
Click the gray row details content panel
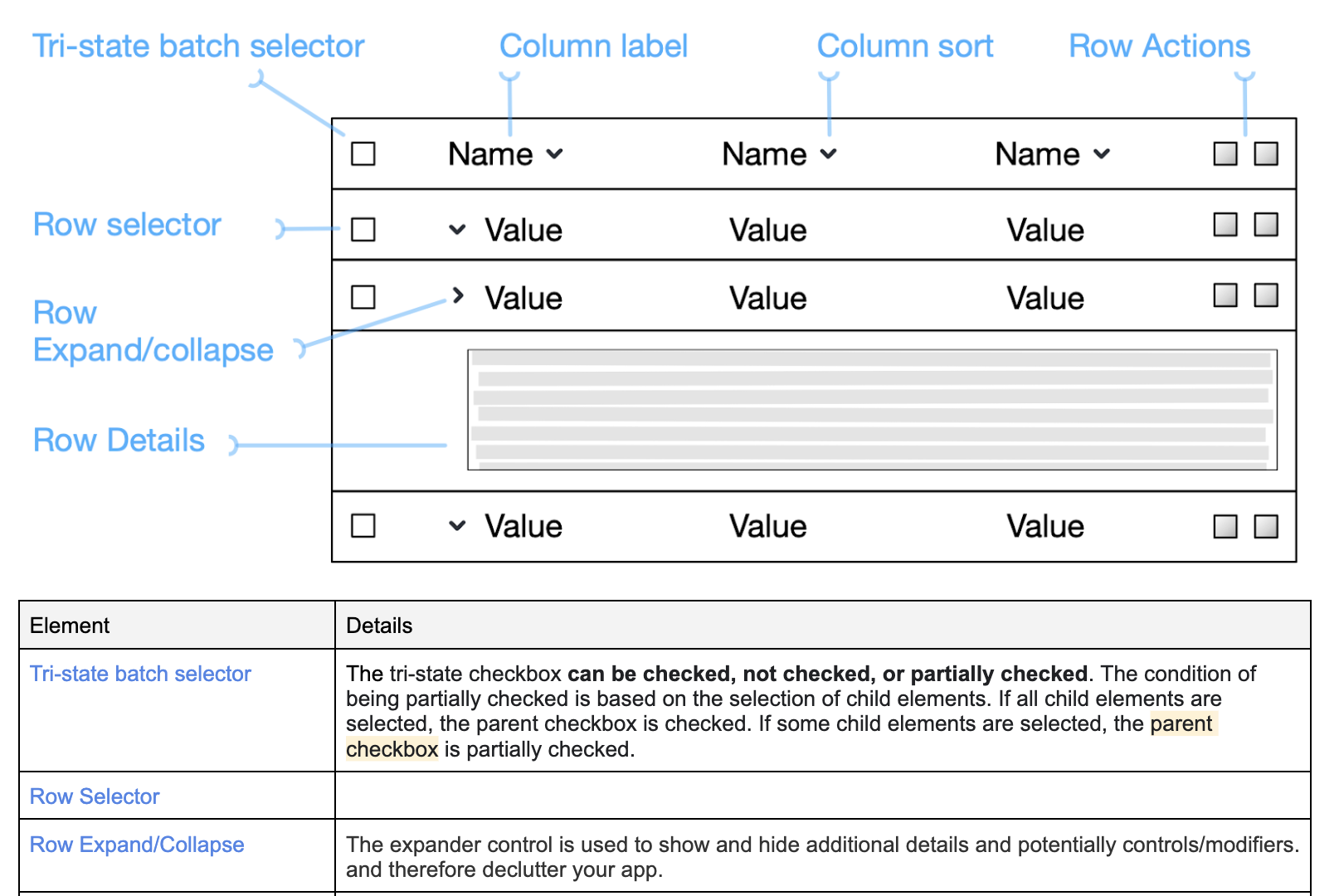(872, 410)
